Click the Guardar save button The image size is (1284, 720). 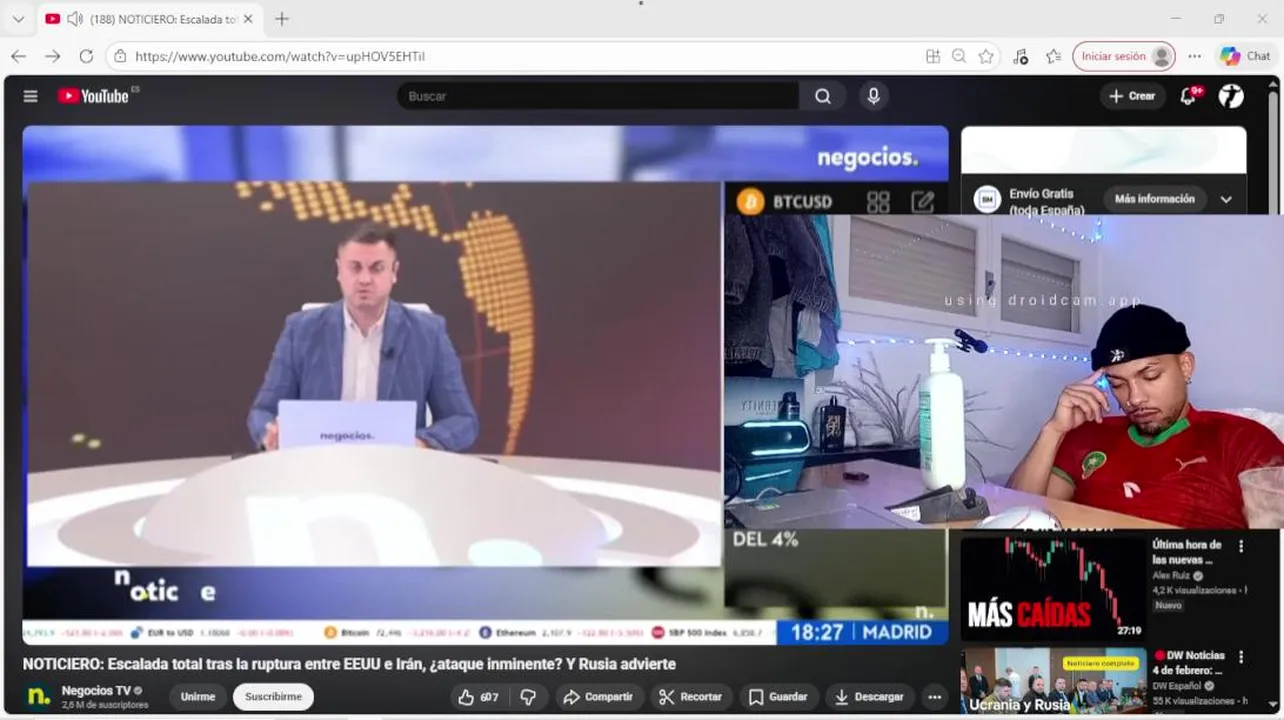pyautogui.click(x=778, y=697)
